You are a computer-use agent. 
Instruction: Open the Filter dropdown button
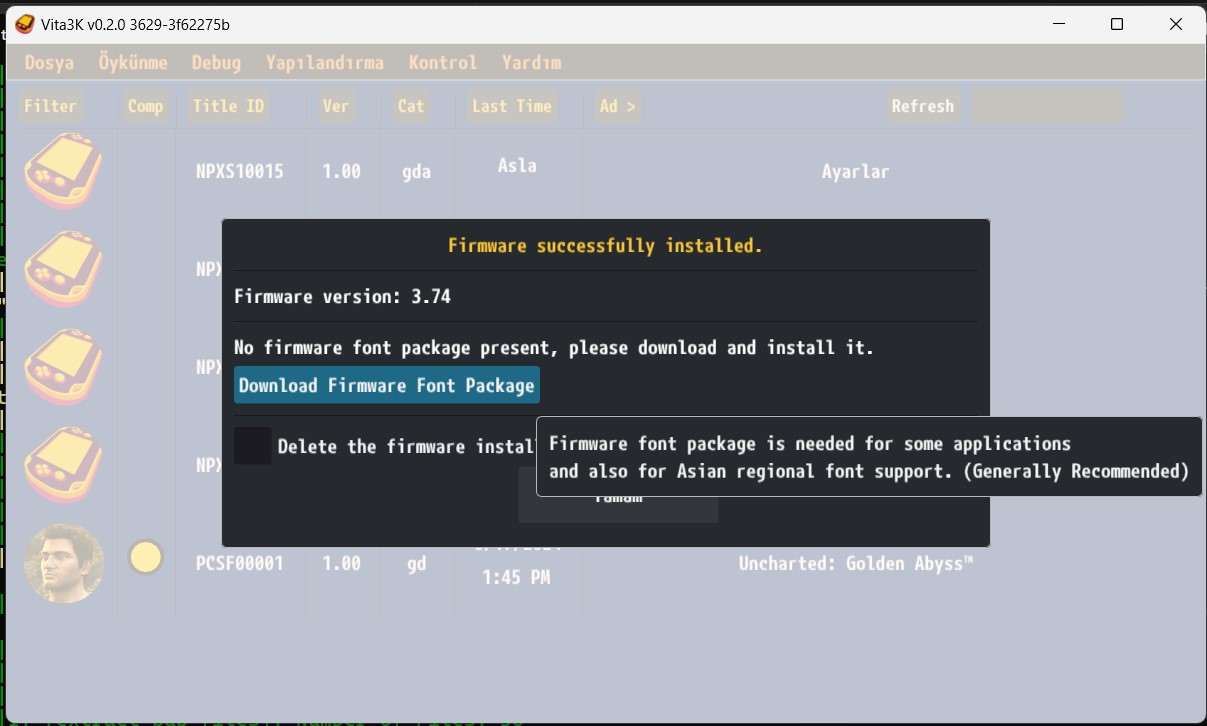pos(50,106)
